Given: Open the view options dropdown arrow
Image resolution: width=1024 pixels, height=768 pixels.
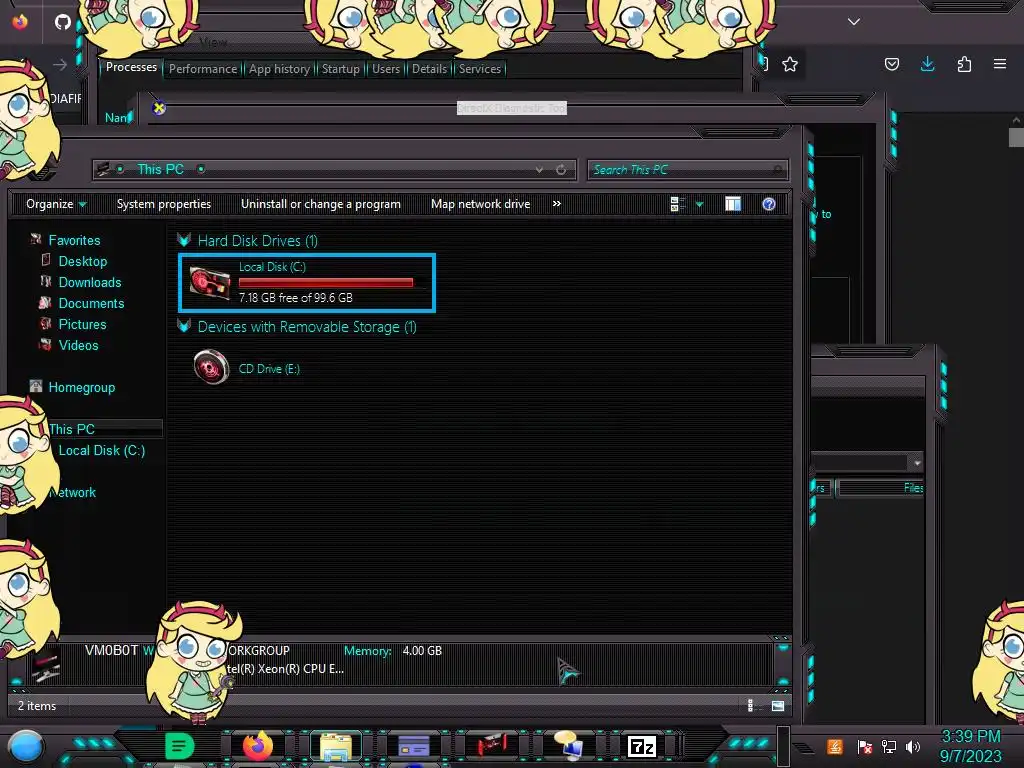Looking at the screenshot, I should coord(699,204).
